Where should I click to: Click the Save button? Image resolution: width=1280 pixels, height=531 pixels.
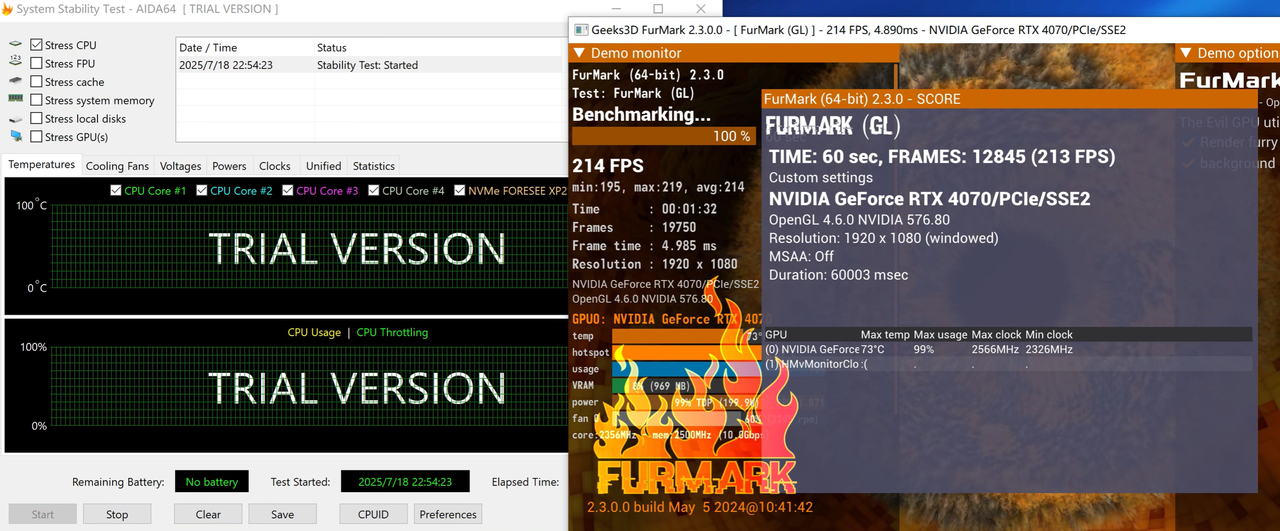[x=282, y=514]
